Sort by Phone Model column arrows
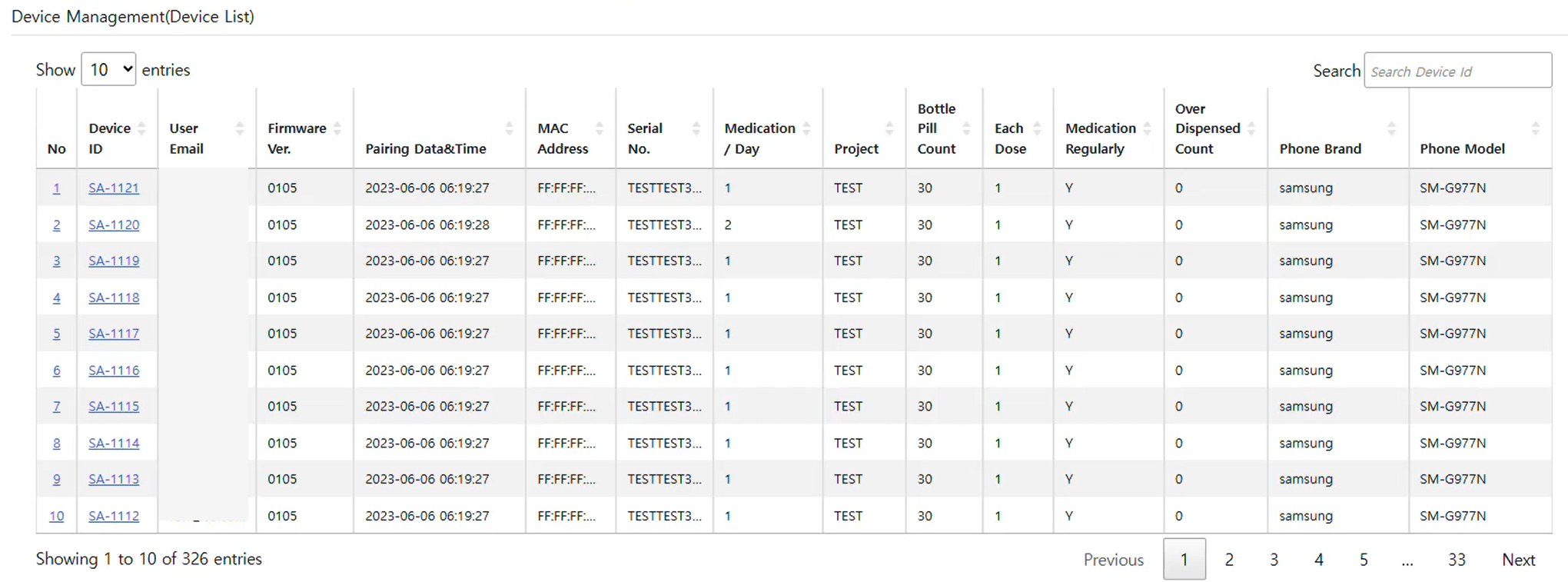The height and width of the screenshot is (582, 1568). (1535, 128)
